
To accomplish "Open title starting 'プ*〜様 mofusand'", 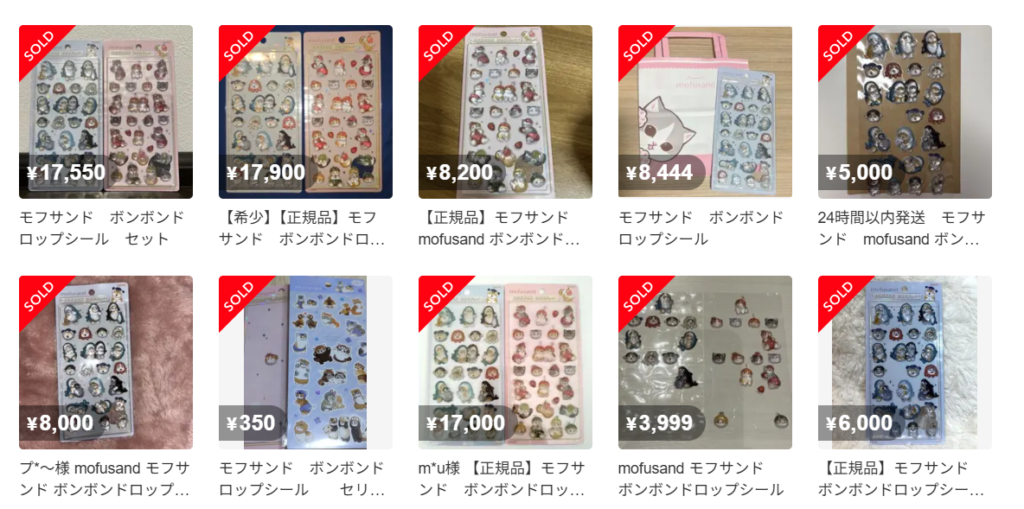I will tap(104, 479).
